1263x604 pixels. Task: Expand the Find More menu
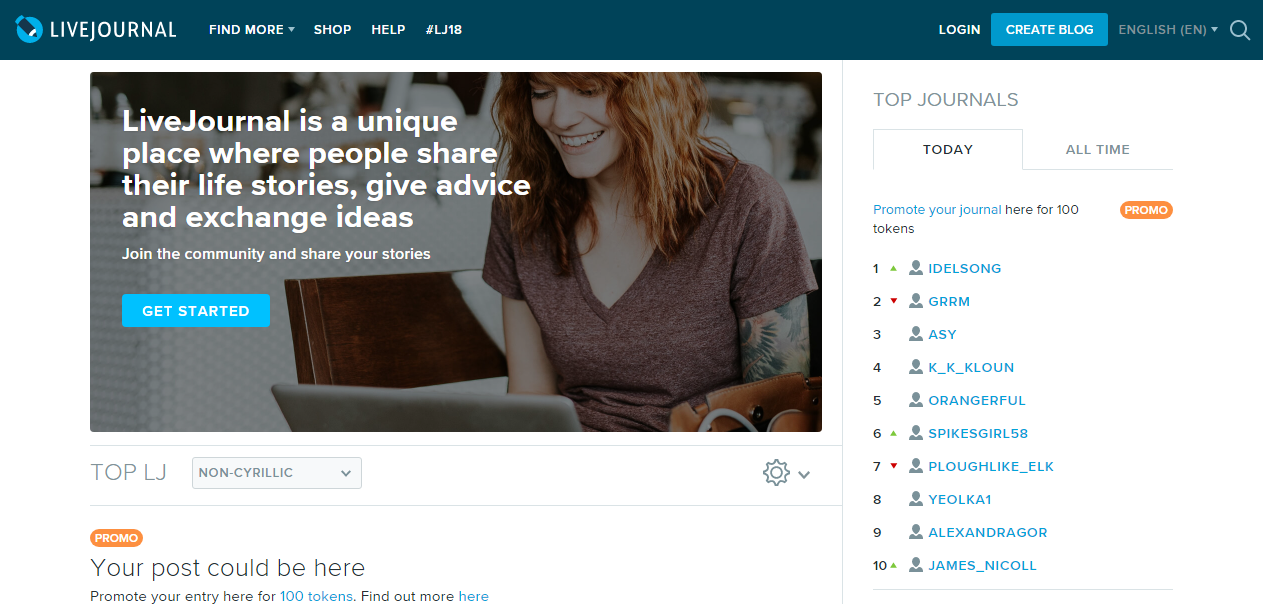click(x=251, y=30)
